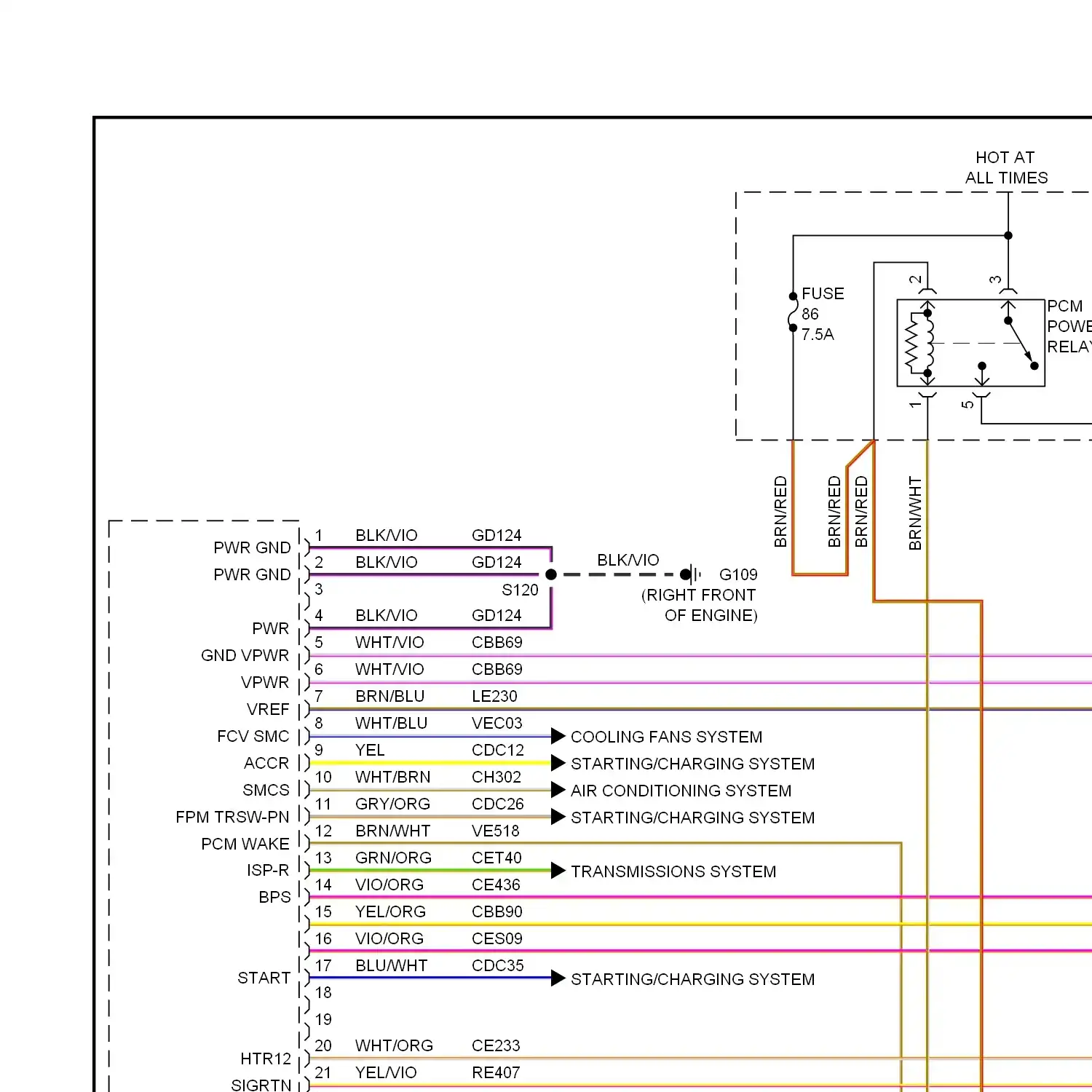The image size is (1092, 1092).
Task: Click the 'GRY/ORG' wire color on pin 11
Action: coord(392,804)
